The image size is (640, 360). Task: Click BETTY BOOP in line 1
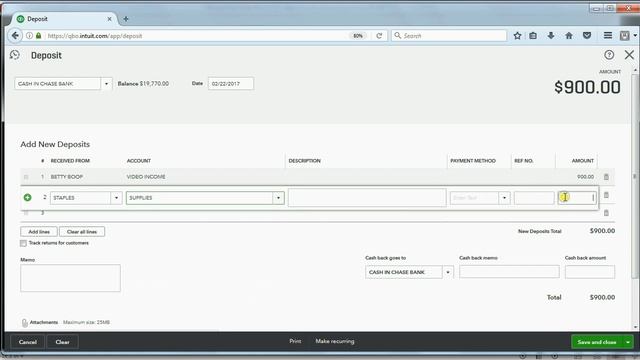point(67,177)
